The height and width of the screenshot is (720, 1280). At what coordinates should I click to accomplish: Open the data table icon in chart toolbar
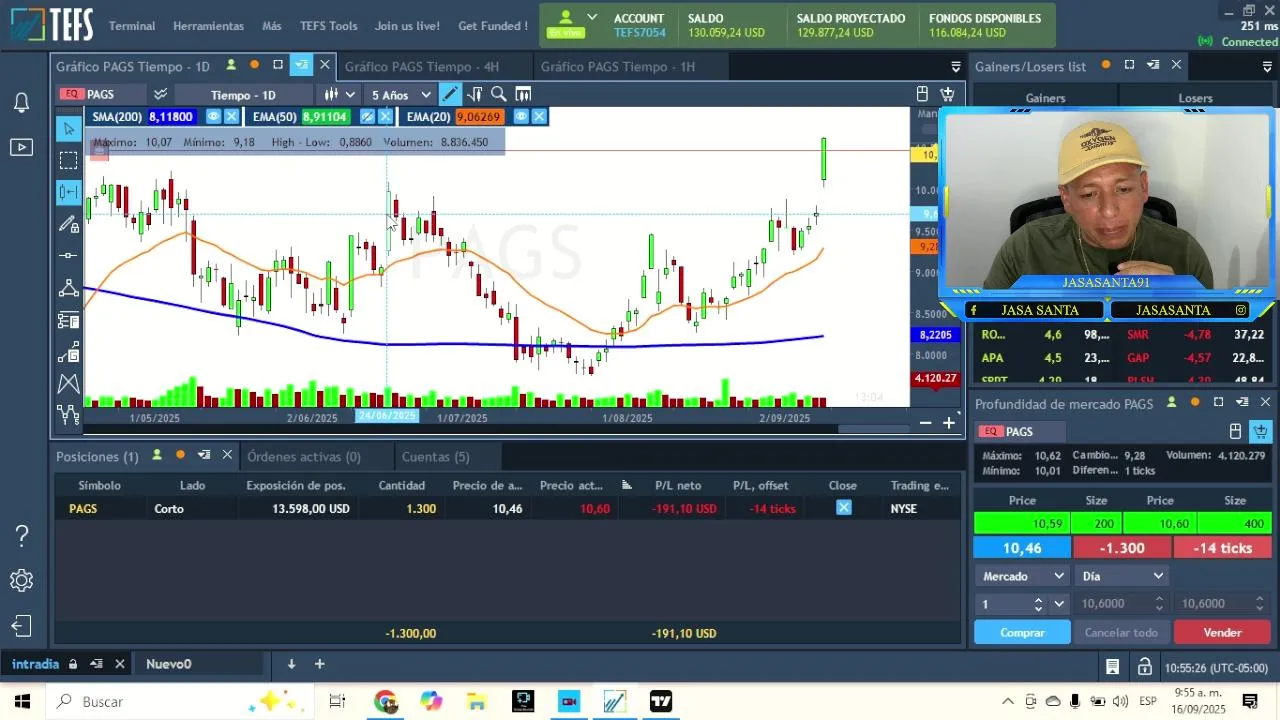[522, 94]
